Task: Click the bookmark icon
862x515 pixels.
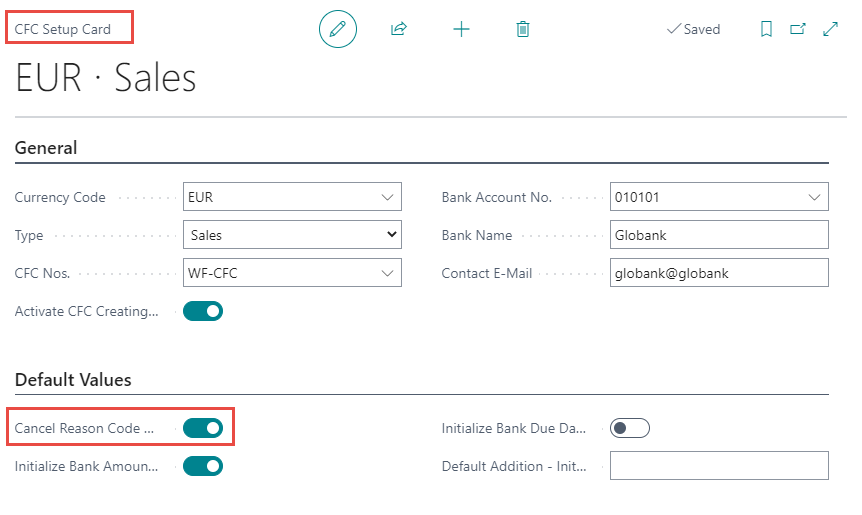Action: point(766,29)
